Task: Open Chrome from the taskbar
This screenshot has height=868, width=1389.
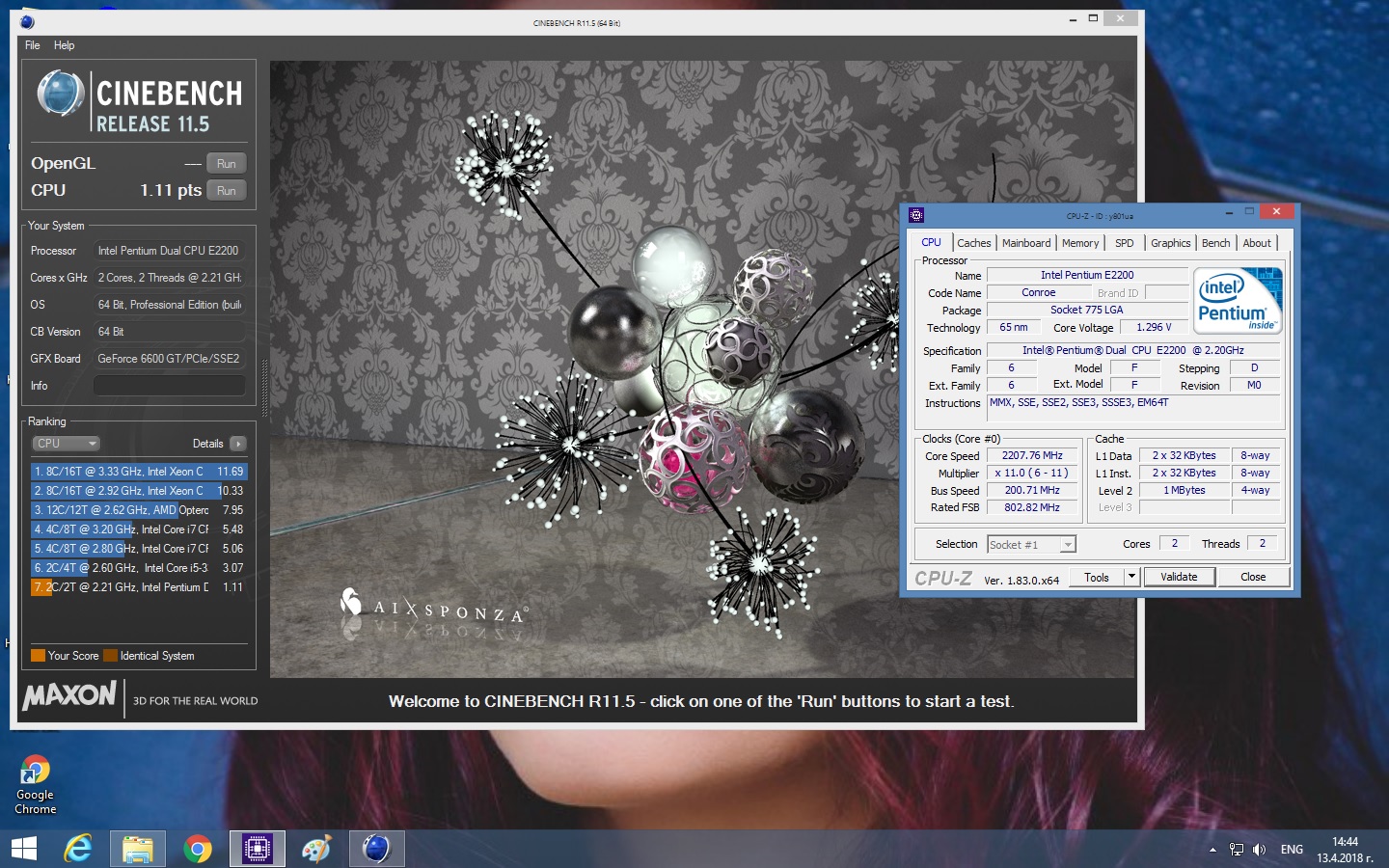Action: 198,849
